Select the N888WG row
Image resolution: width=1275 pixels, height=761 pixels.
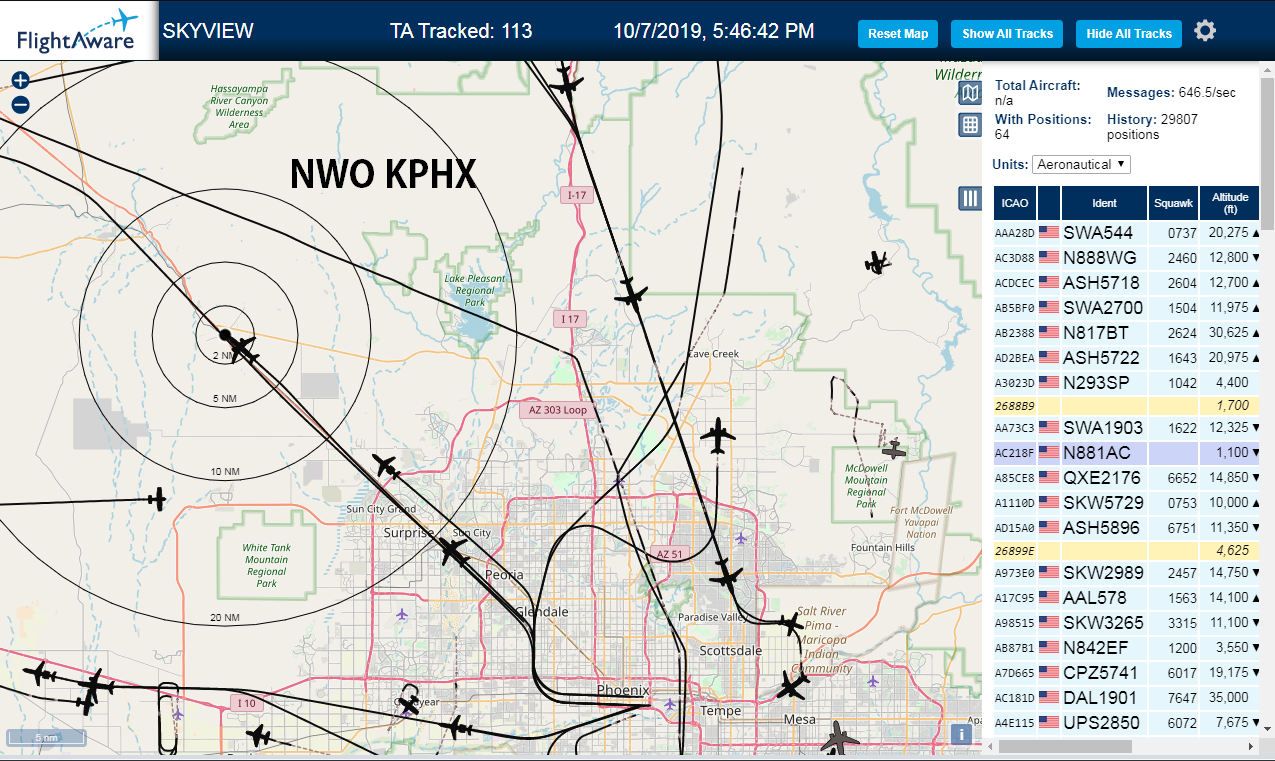click(1127, 257)
